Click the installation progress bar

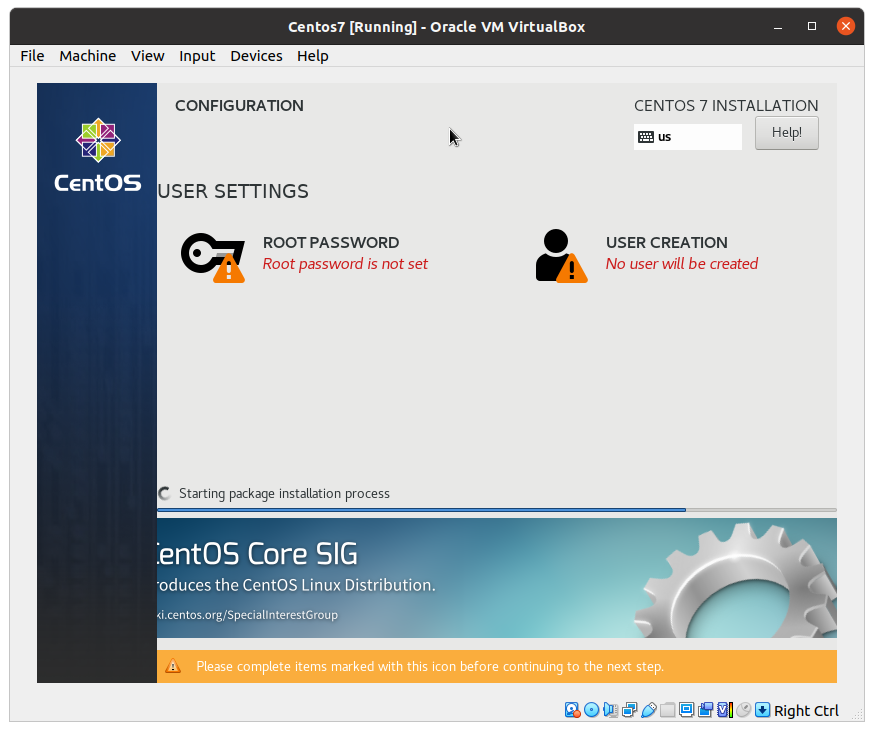coord(497,510)
